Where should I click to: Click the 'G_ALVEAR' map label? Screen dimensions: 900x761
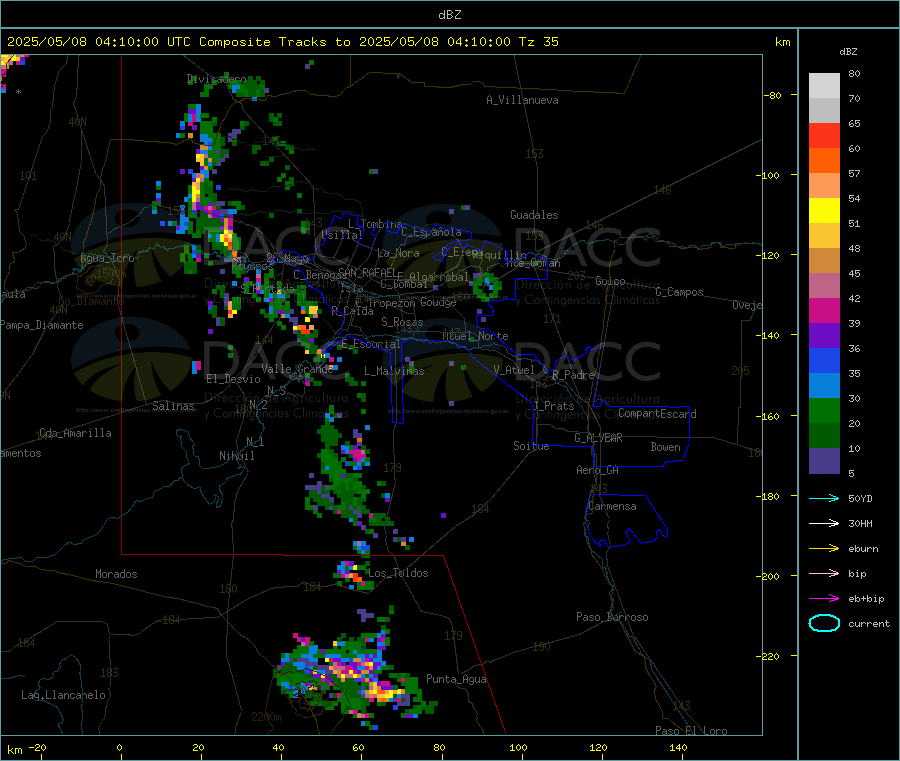click(x=598, y=438)
